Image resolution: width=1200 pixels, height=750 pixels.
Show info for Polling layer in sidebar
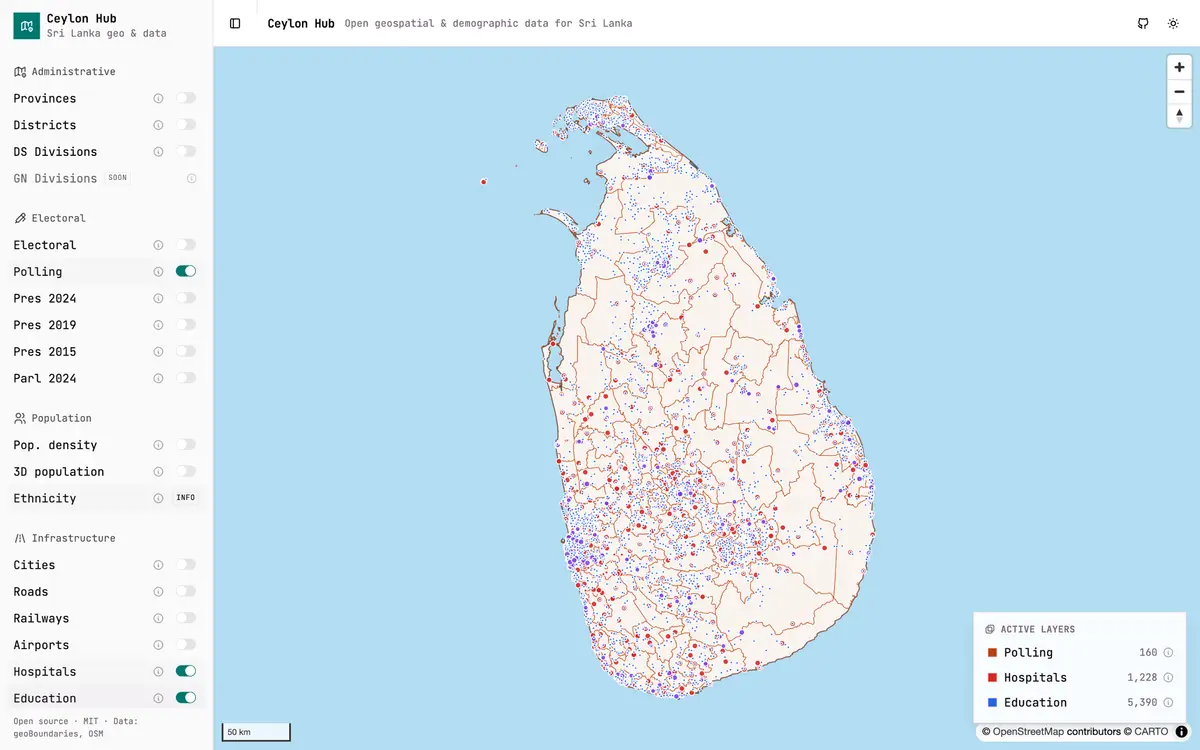coord(158,272)
